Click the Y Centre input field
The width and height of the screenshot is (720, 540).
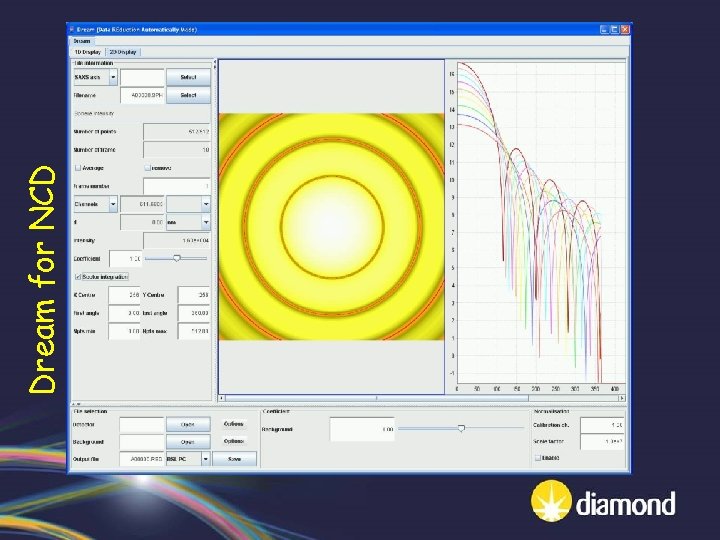pyautogui.click(x=192, y=295)
